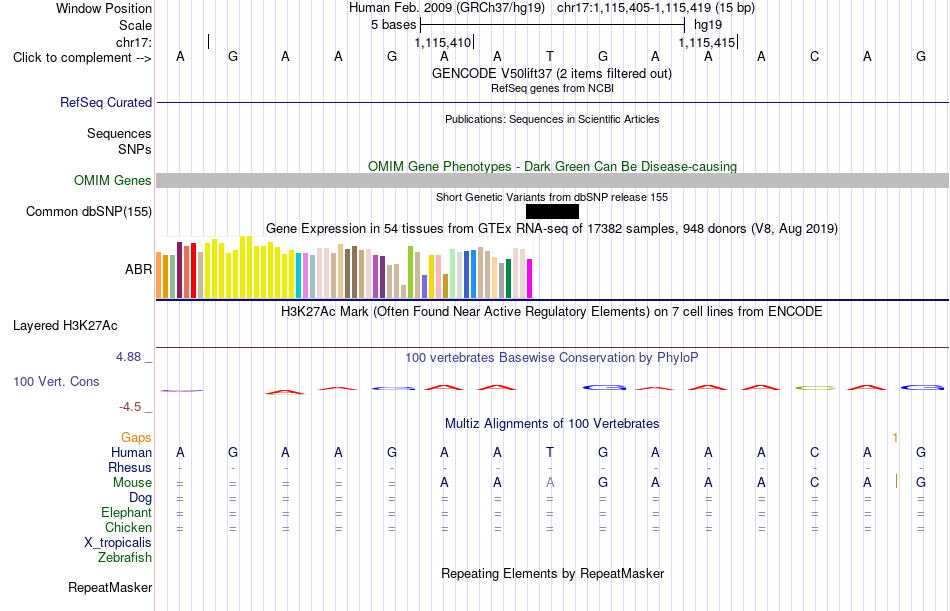Viewport: 950px width, 611px height.
Task: Click the C base in complement row
Action: [814, 57]
